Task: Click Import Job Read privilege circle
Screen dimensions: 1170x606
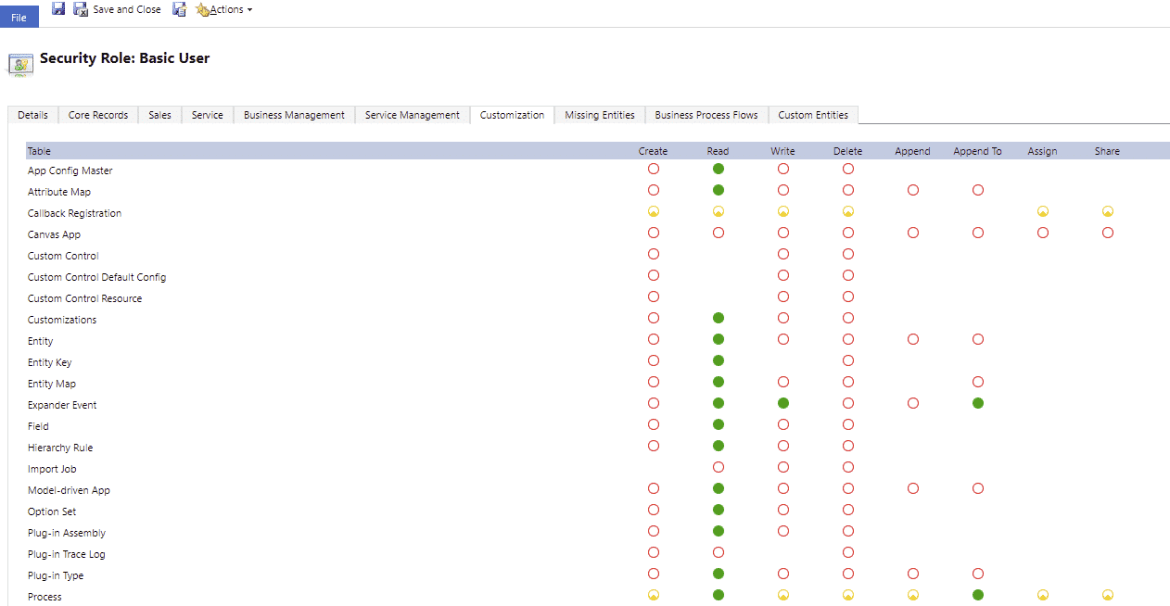Action: [718, 467]
